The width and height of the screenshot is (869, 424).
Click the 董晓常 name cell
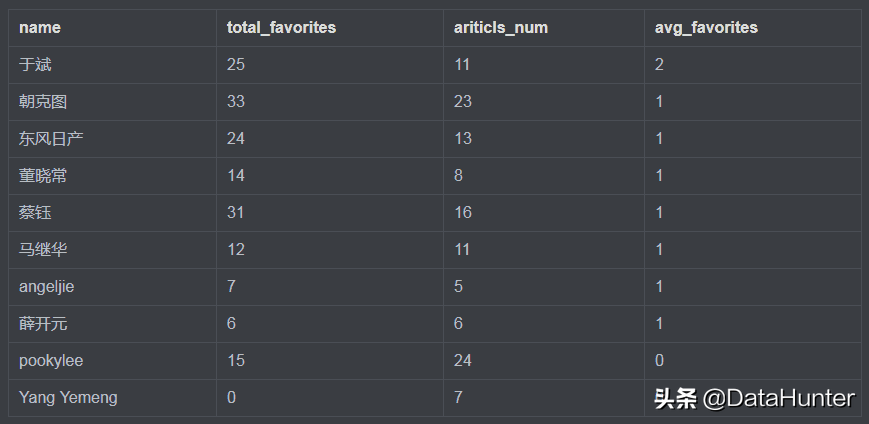[x=43, y=176]
